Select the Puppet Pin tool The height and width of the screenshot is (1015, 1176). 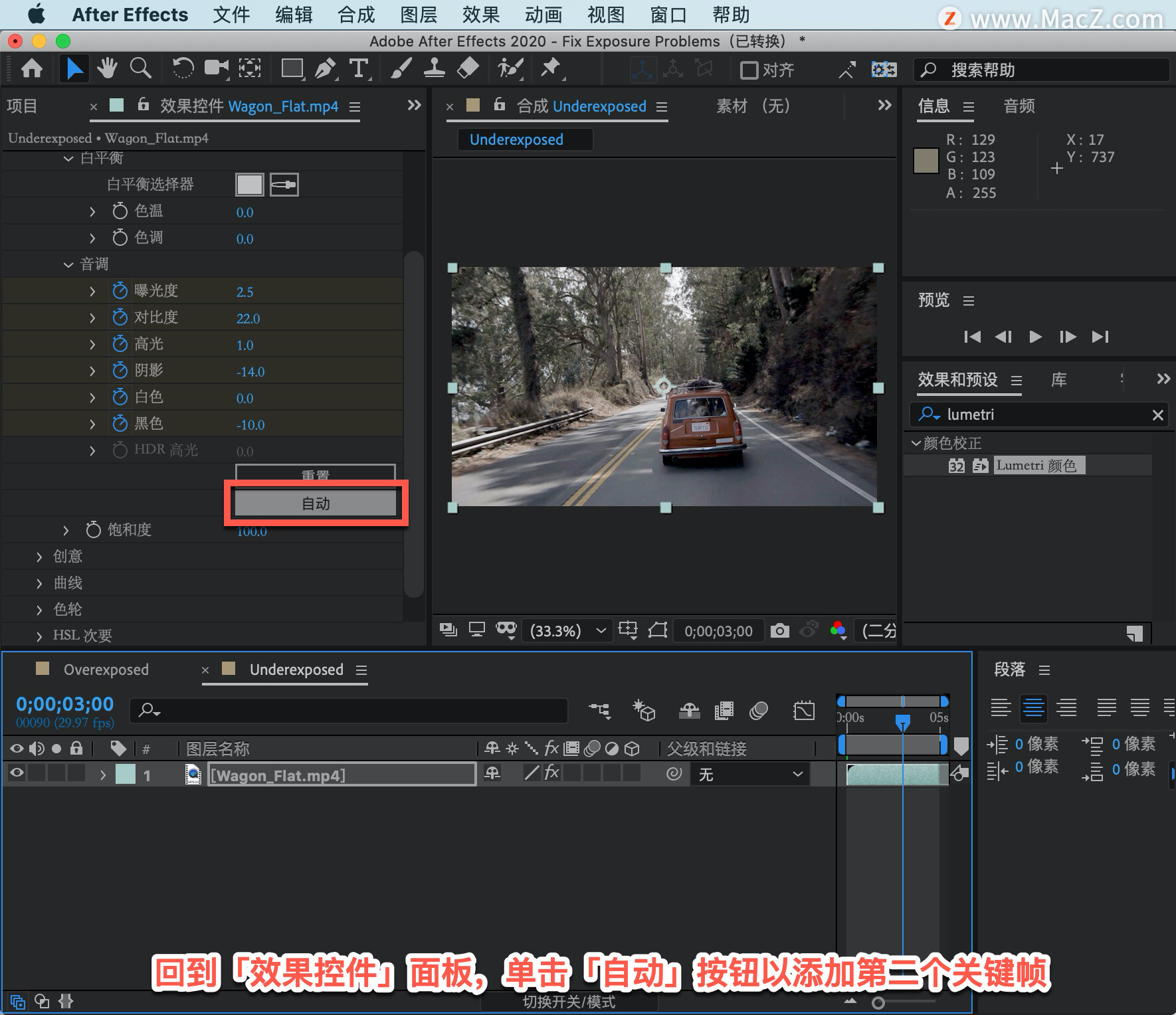(551, 68)
